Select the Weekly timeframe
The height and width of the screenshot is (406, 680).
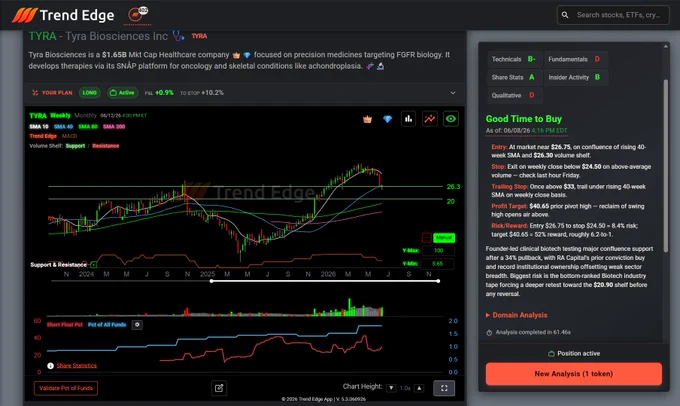tap(60, 115)
